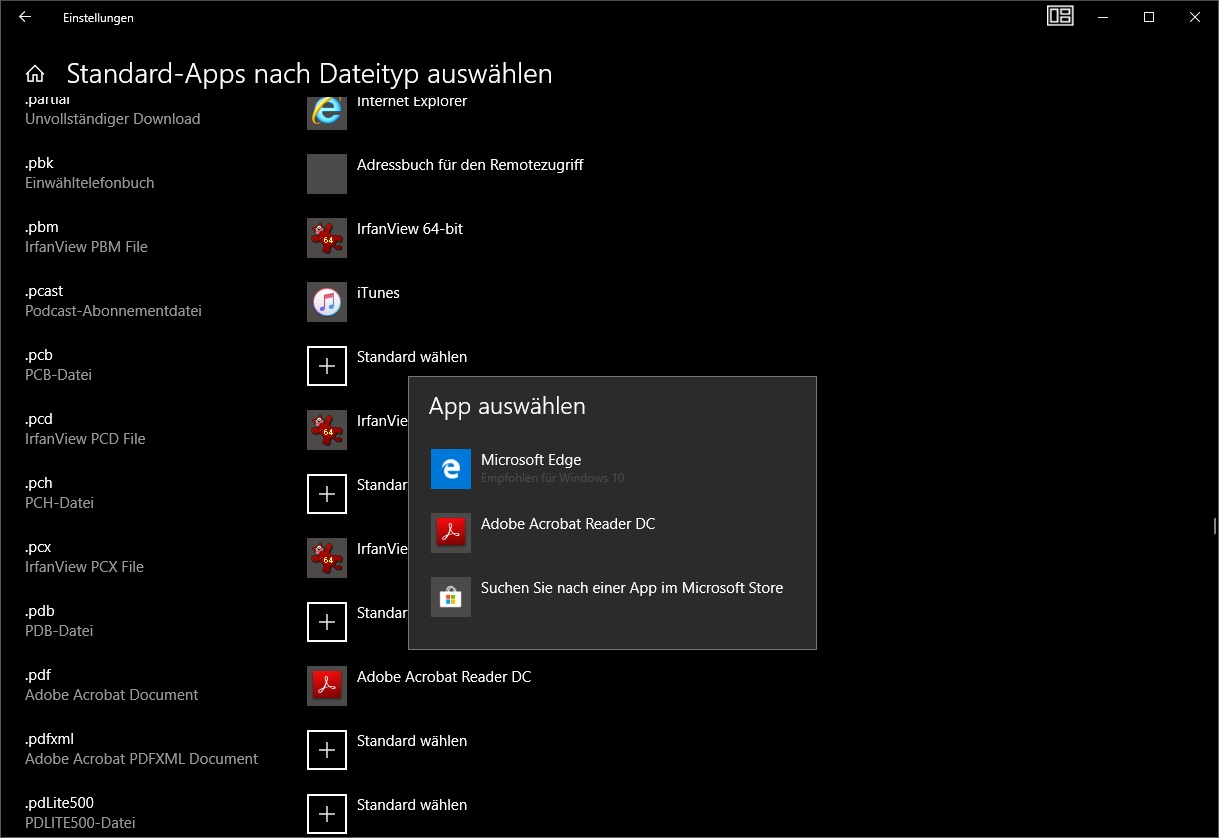Click the plus icon for .pch

point(327,494)
